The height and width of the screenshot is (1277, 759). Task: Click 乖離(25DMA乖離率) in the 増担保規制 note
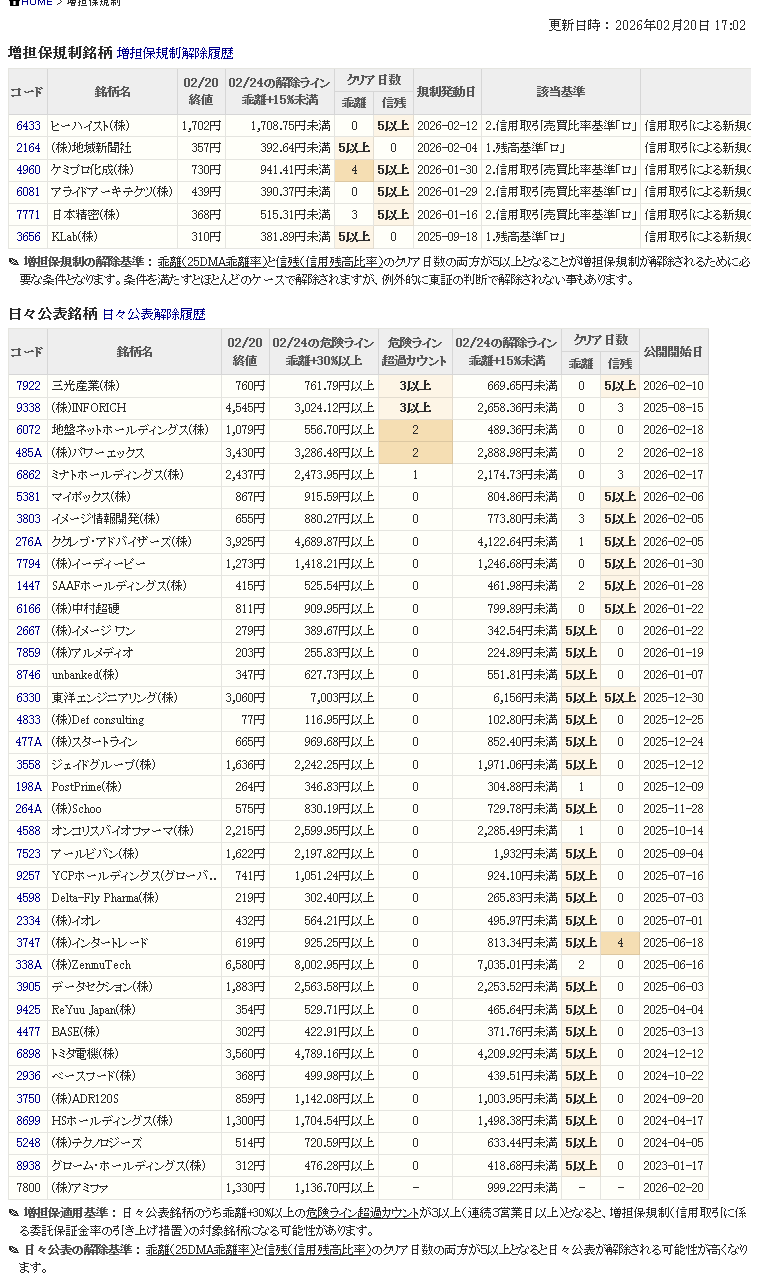[214, 262]
